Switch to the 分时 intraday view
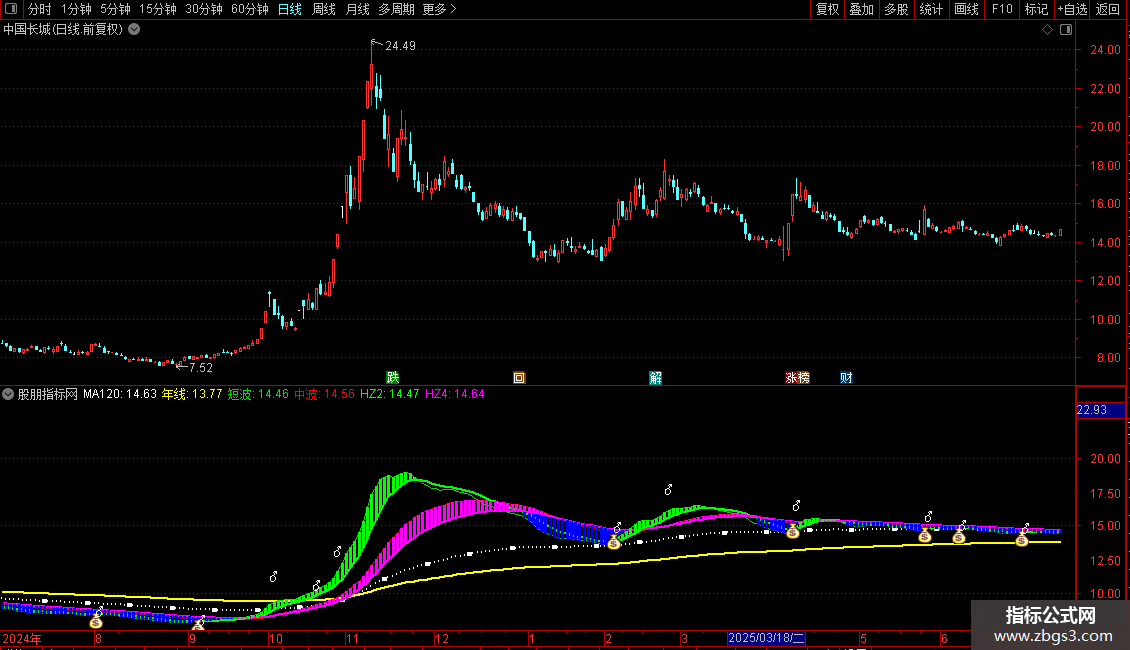This screenshot has width=1130, height=650. coord(40,9)
